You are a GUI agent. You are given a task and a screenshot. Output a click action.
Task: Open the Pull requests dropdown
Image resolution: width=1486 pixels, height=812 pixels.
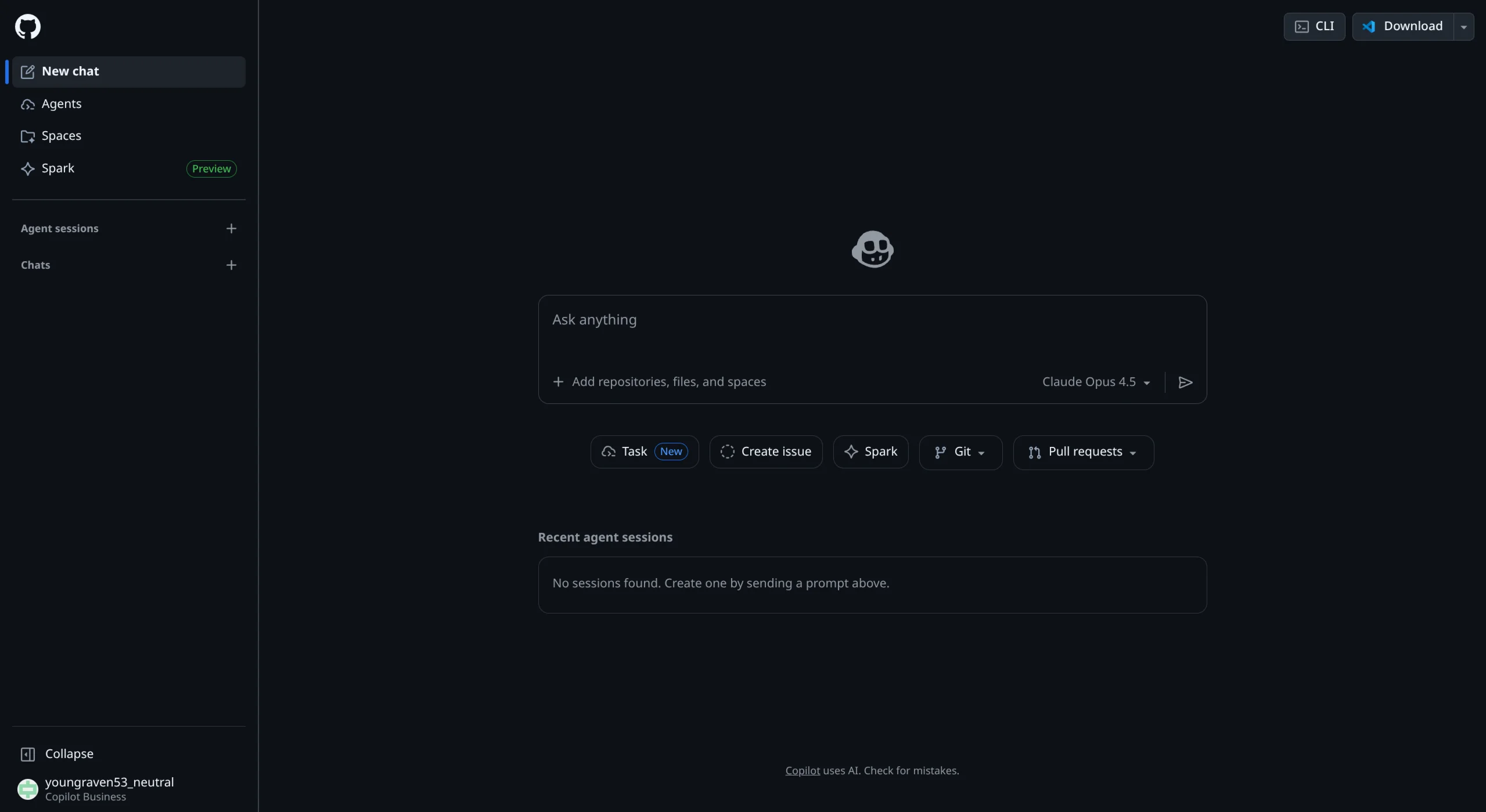pos(1082,452)
